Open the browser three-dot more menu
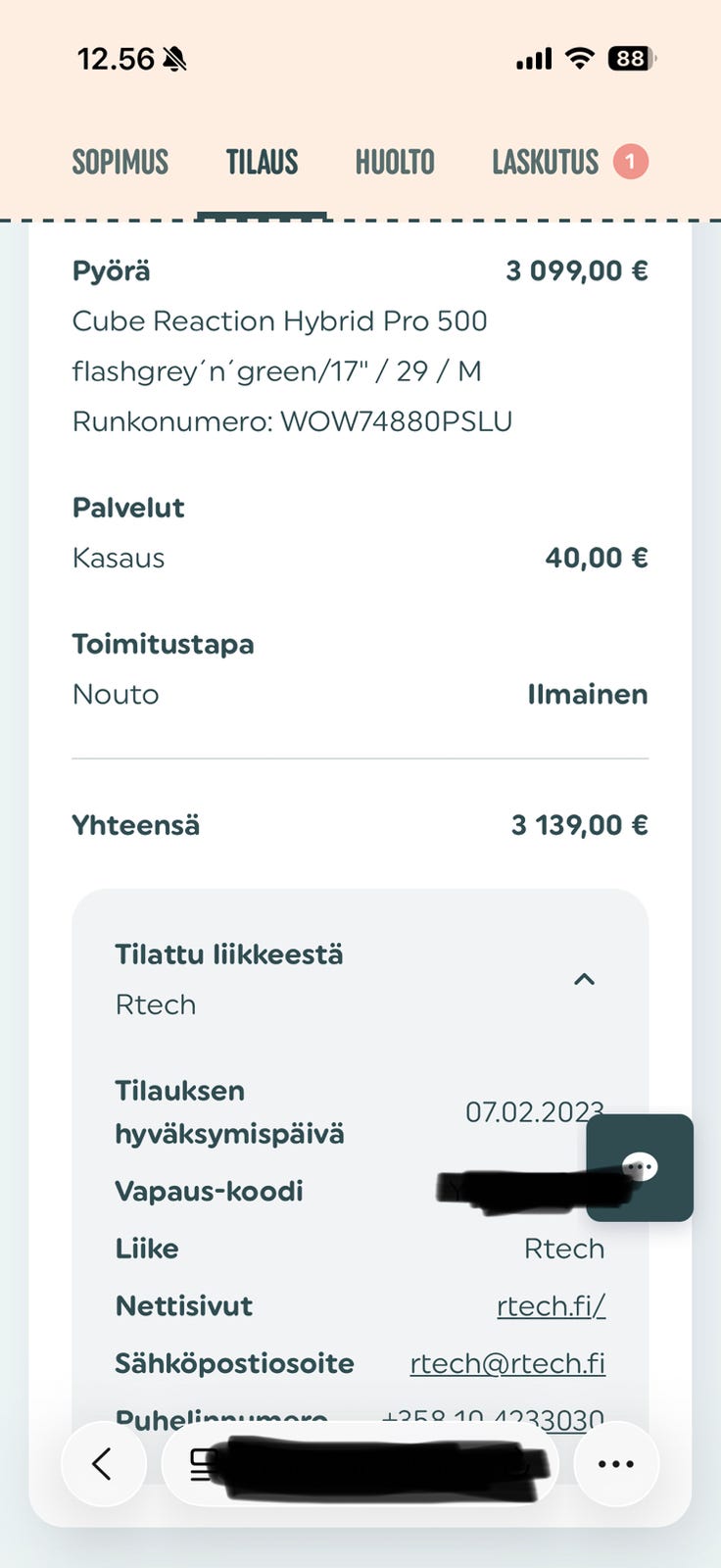The width and height of the screenshot is (721, 1568). (x=615, y=1464)
